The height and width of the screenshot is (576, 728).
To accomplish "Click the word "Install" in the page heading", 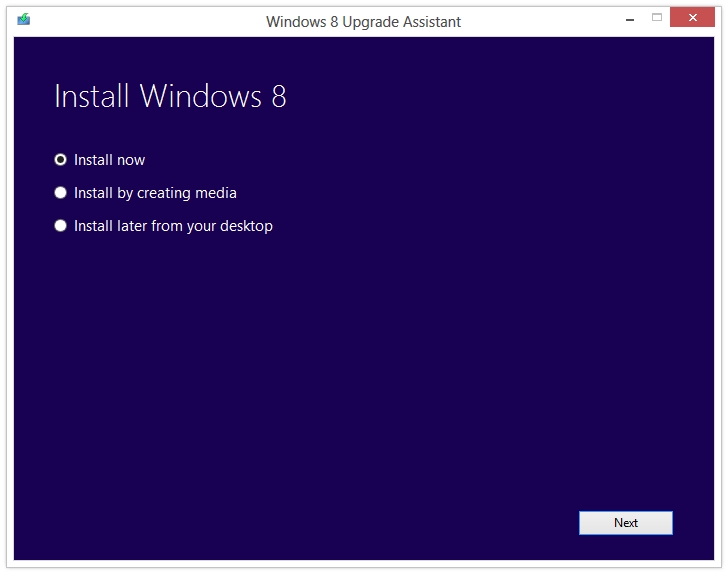I will coord(93,96).
